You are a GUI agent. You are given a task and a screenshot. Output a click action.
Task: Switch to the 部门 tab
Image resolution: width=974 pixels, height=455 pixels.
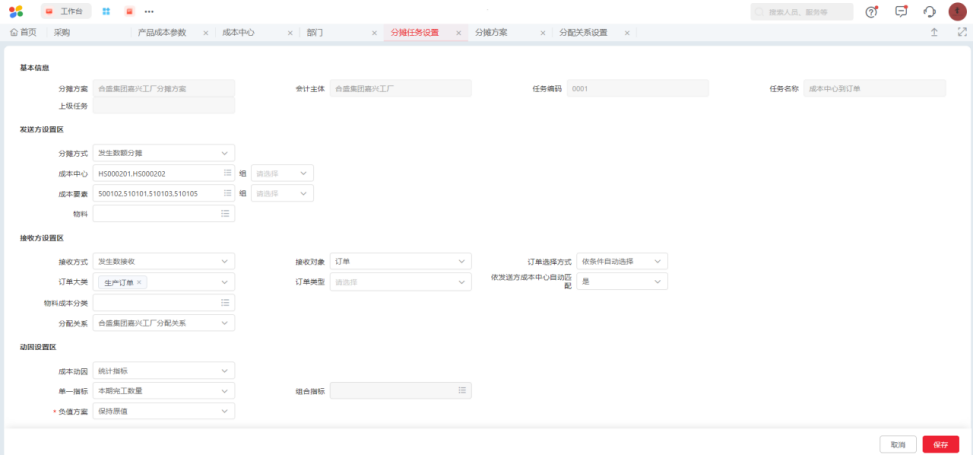pyautogui.click(x=314, y=33)
